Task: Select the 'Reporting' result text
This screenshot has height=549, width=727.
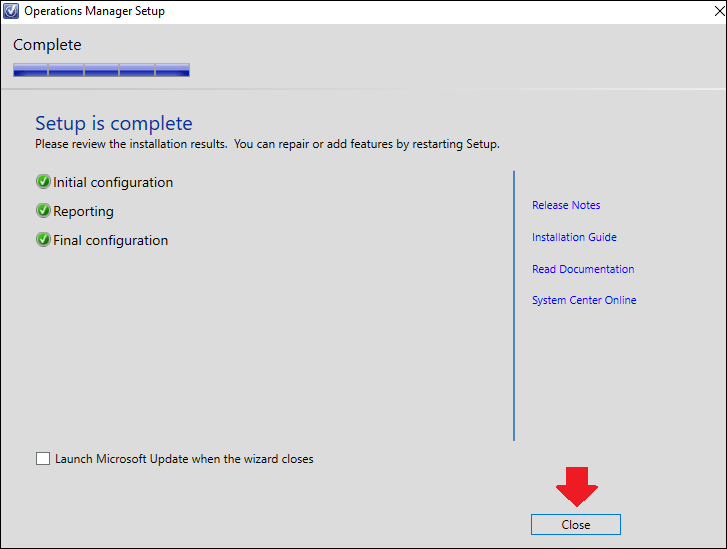Action: (83, 211)
